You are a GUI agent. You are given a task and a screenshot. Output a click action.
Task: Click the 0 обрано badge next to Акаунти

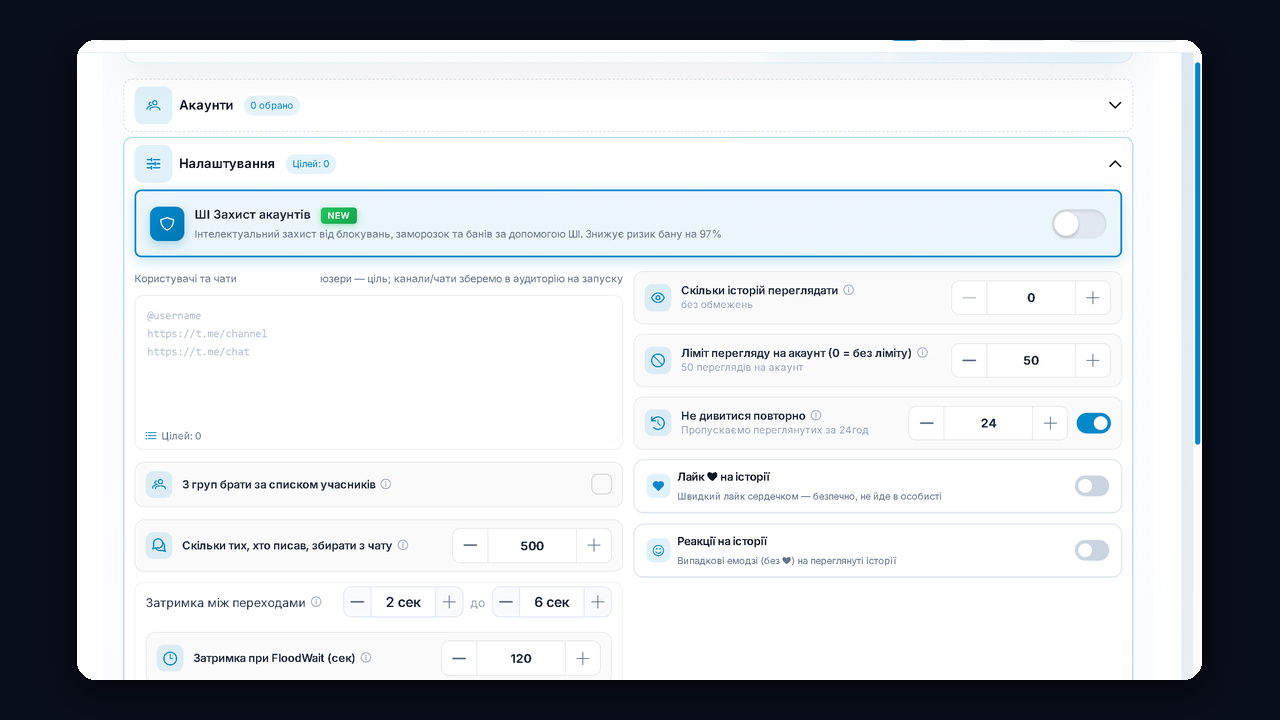(x=272, y=105)
